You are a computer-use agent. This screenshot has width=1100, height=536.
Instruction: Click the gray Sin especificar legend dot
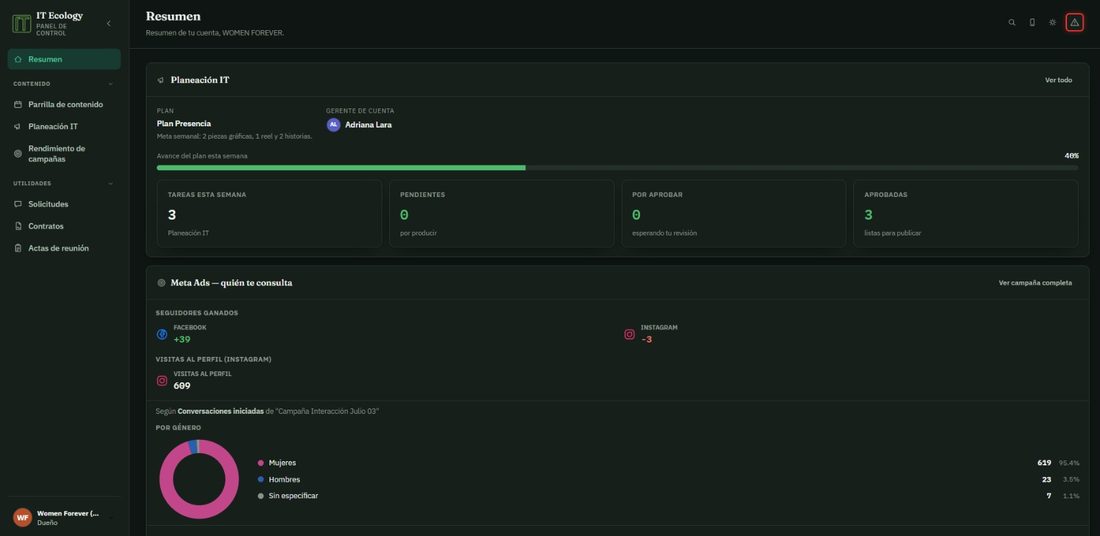(x=261, y=496)
